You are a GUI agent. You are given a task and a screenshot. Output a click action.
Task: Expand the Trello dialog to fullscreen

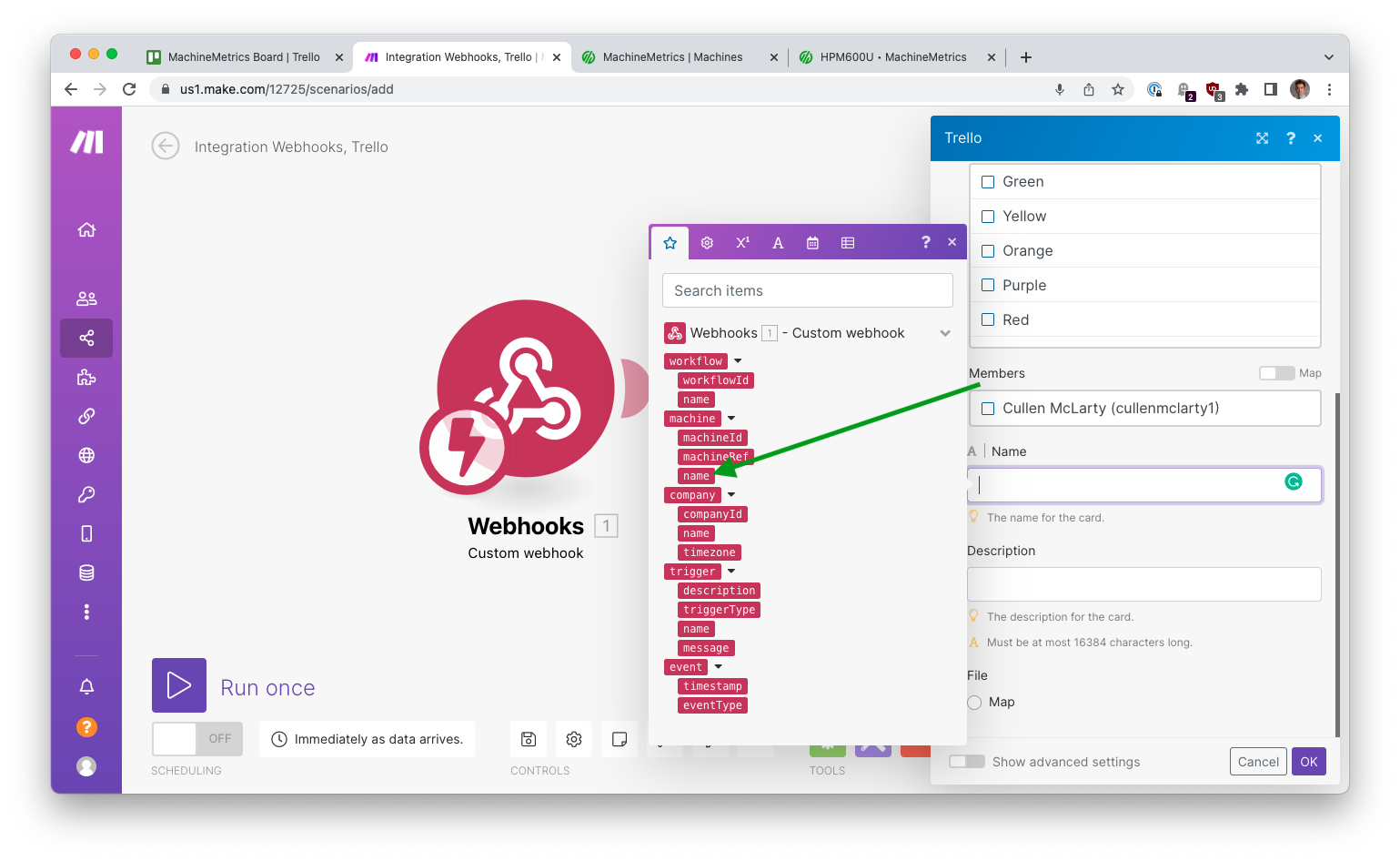click(1263, 138)
